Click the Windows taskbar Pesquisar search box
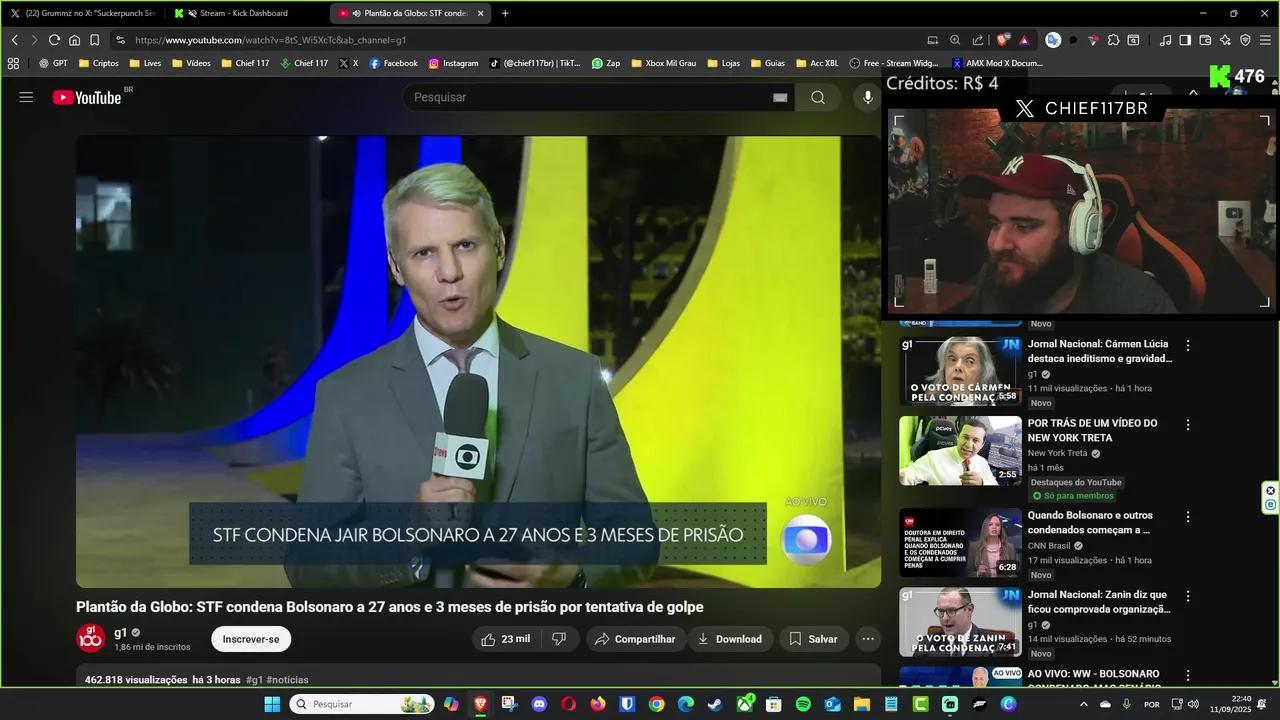The height and width of the screenshot is (720, 1280). (362, 704)
